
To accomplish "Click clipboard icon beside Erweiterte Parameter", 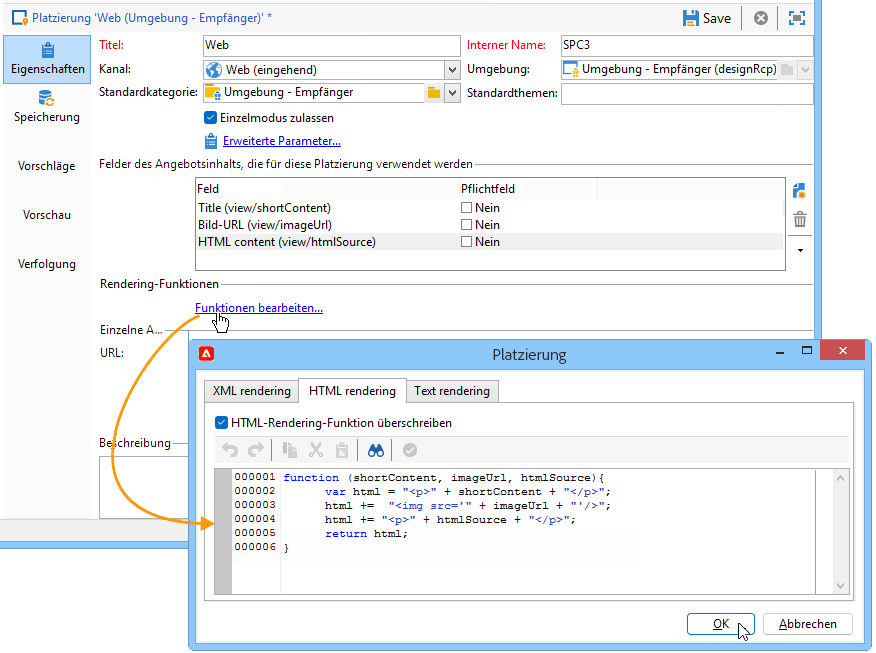I will 211,141.
